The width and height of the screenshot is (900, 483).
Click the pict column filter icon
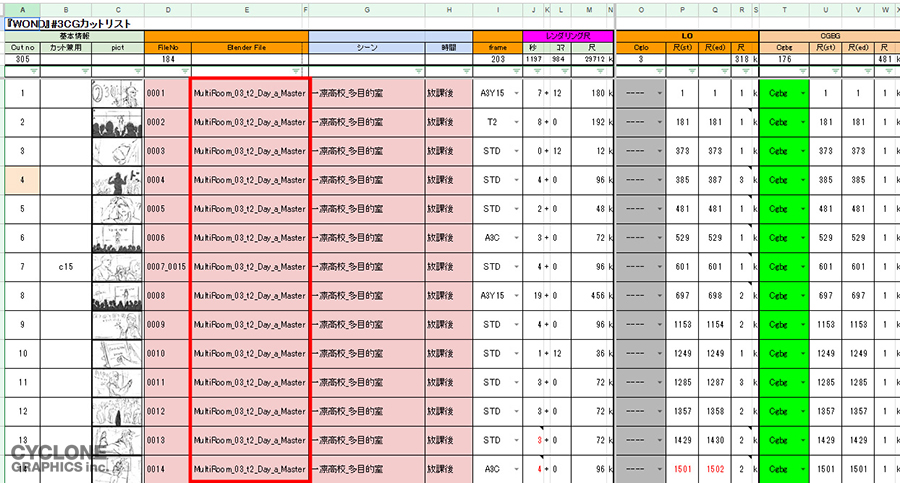[137, 71]
